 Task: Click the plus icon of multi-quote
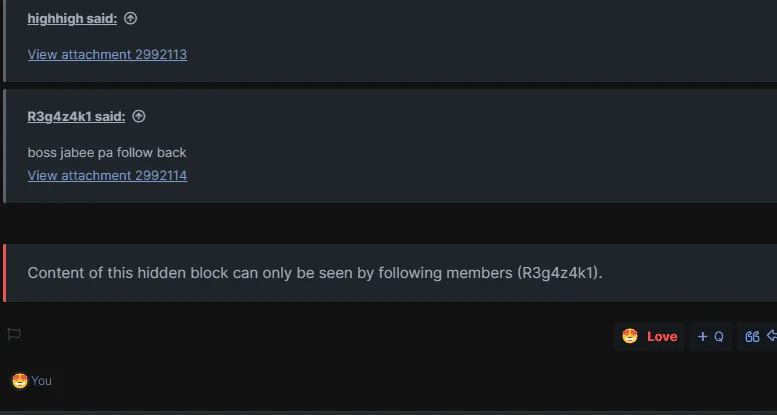[x=702, y=337]
